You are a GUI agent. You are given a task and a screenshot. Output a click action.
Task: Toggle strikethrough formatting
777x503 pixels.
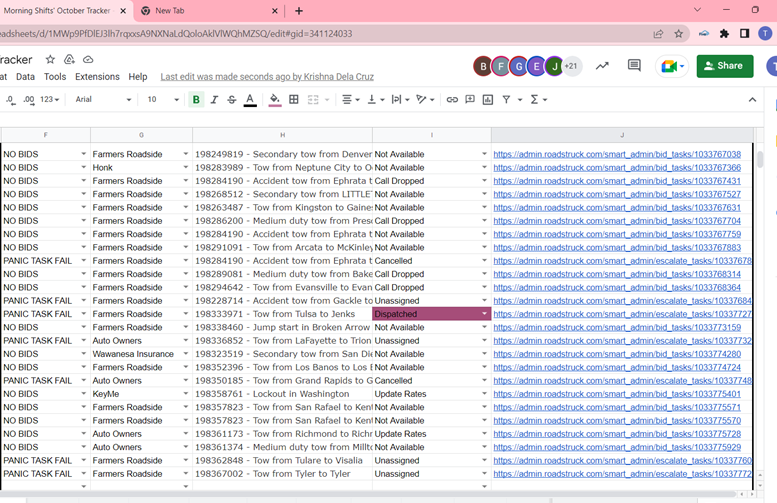(232, 100)
